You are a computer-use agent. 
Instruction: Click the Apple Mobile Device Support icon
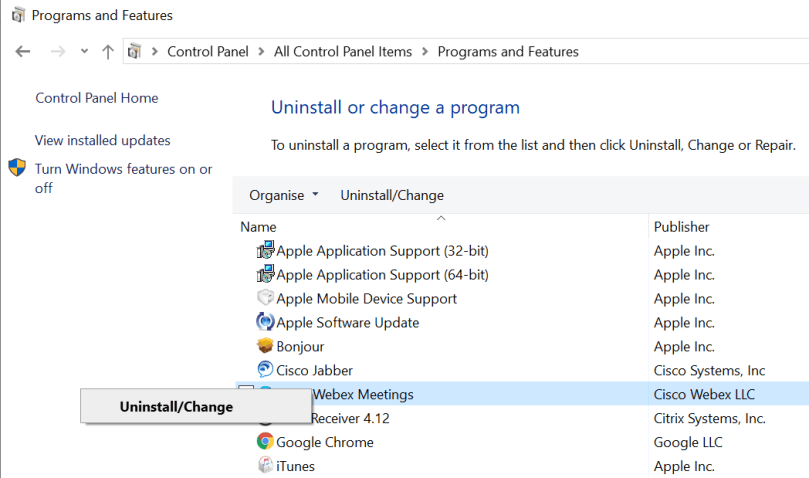pyautogui.click(x=266, y=299)
